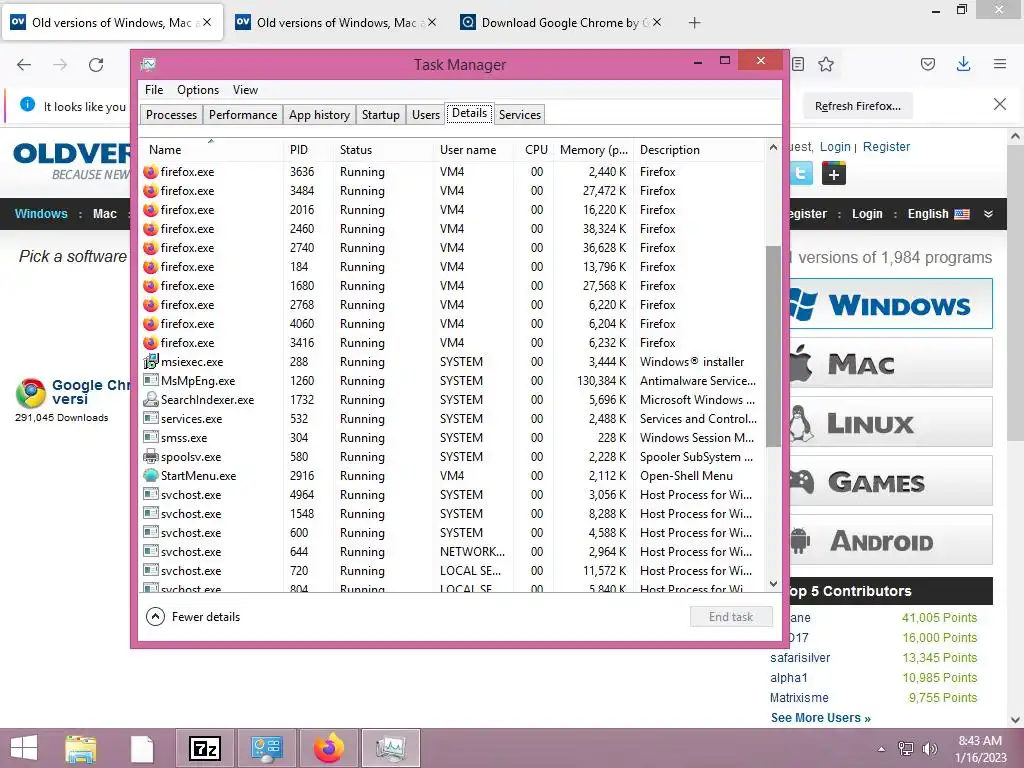Screen dimensions: 1024x768
Task: Click the Games category button
Action: (890, 481)
